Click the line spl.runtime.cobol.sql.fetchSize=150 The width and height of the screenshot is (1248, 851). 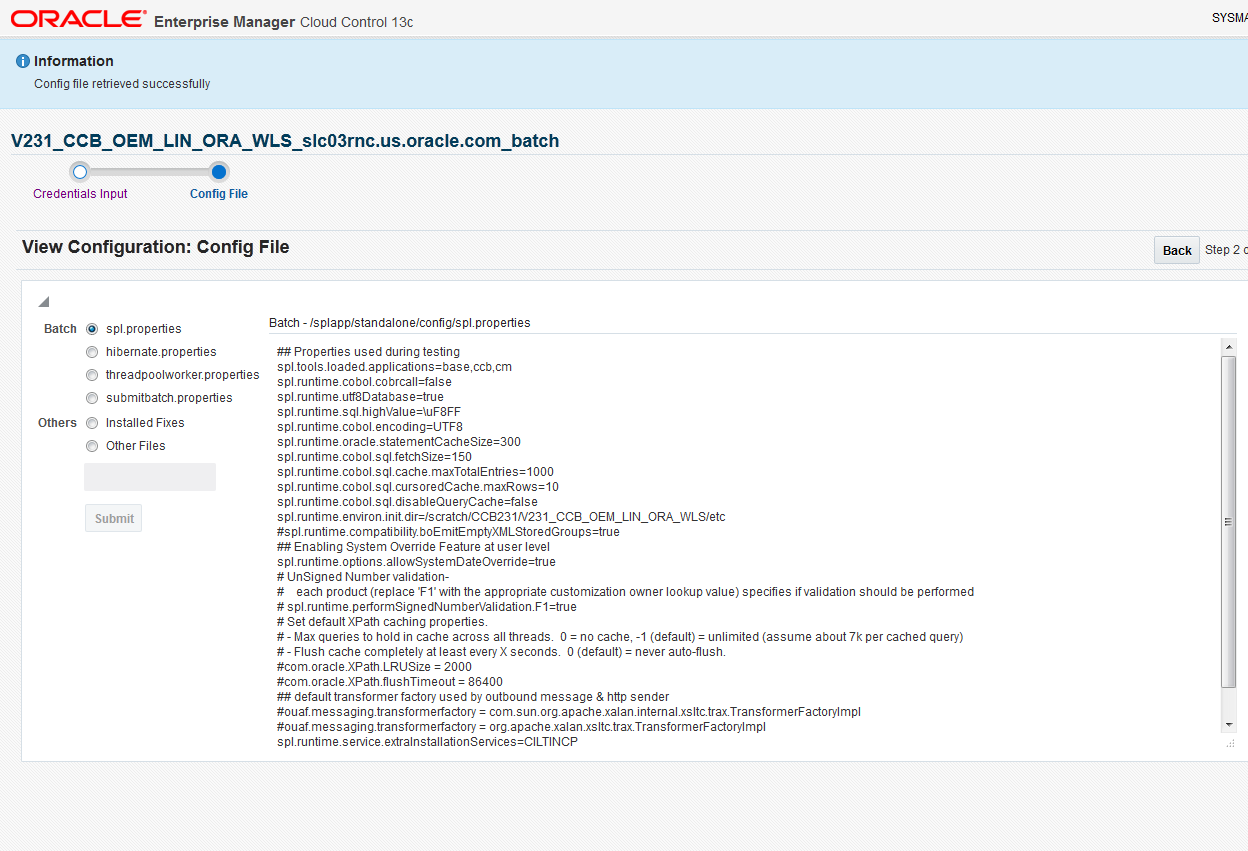point(374,457)
